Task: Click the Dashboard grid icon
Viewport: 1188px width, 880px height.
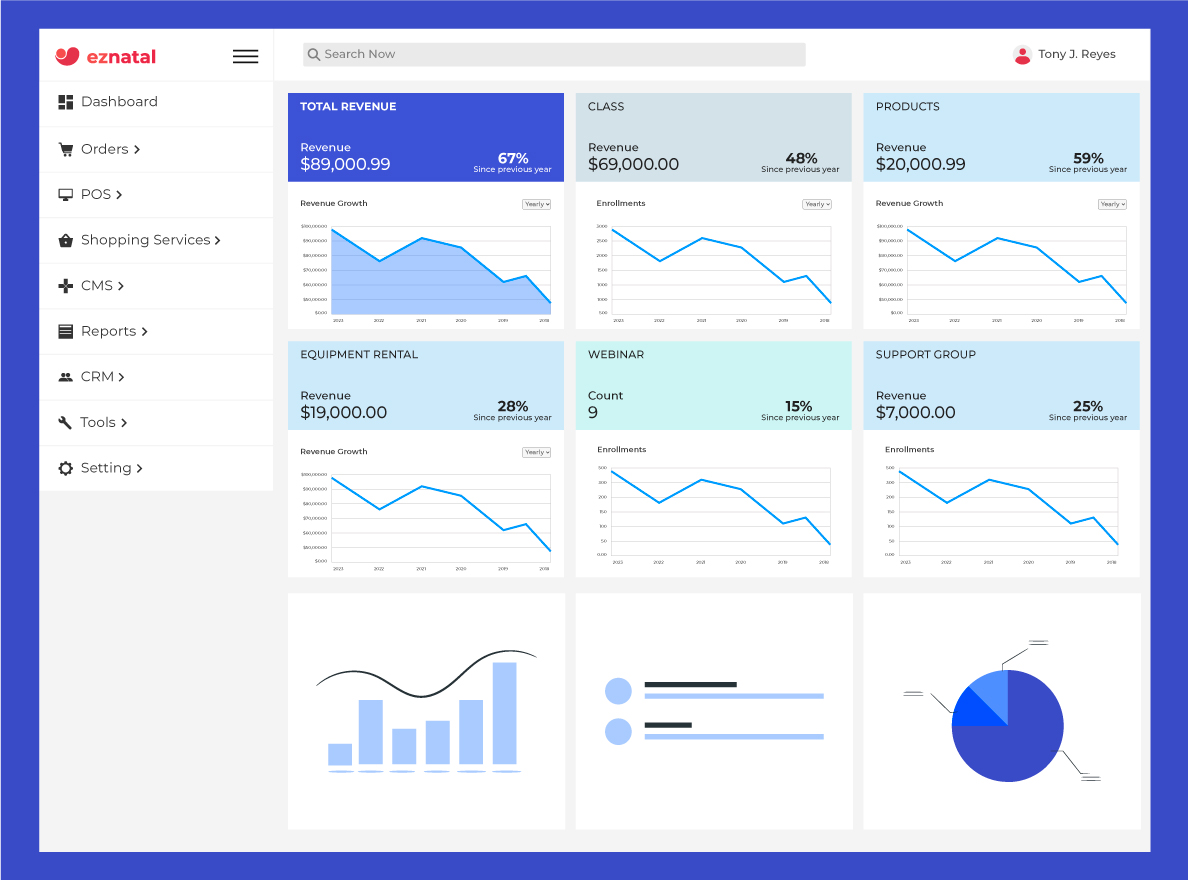Action: point(66,102)
